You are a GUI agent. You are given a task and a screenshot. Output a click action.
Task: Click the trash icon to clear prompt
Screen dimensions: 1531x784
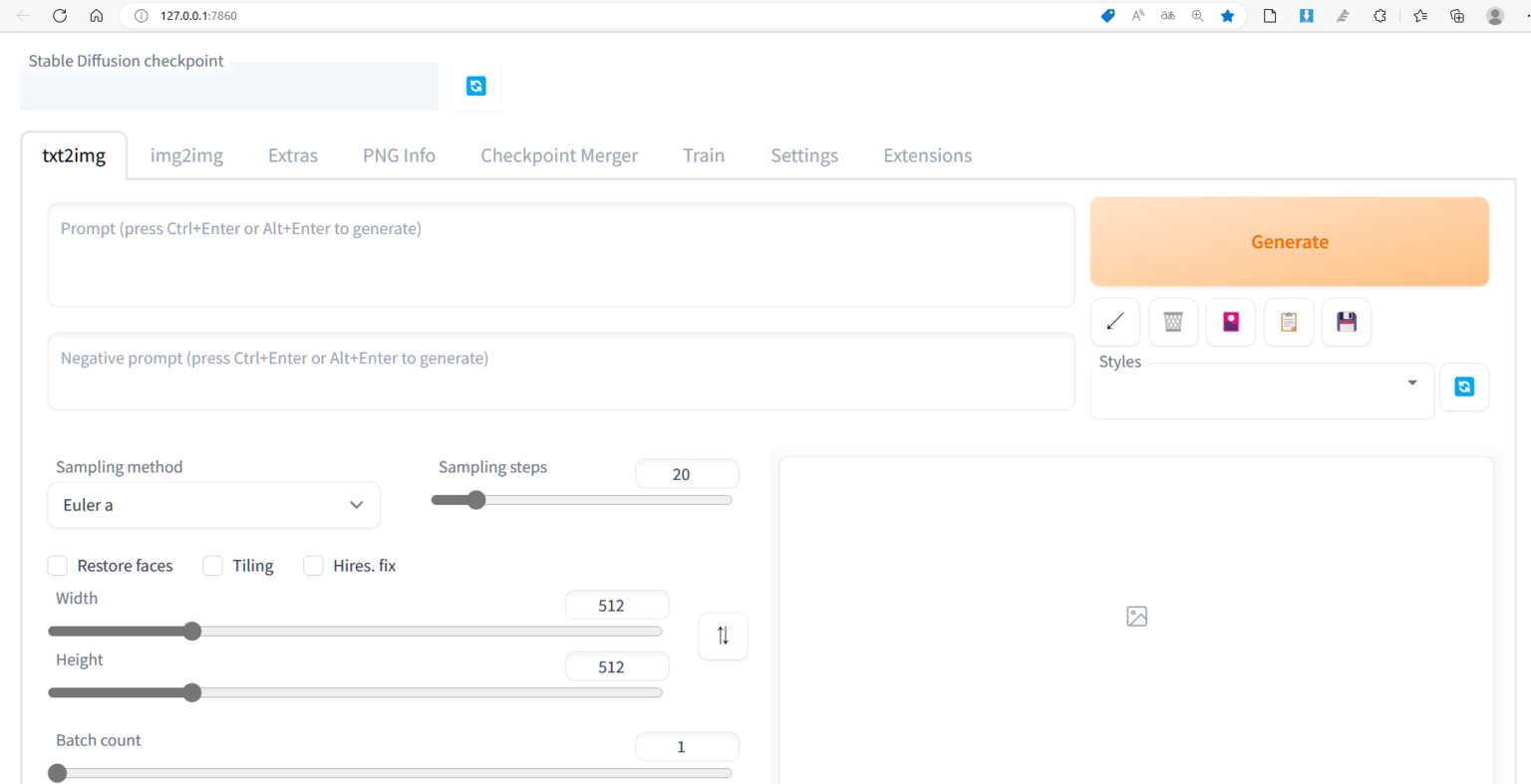[1173, 322]
